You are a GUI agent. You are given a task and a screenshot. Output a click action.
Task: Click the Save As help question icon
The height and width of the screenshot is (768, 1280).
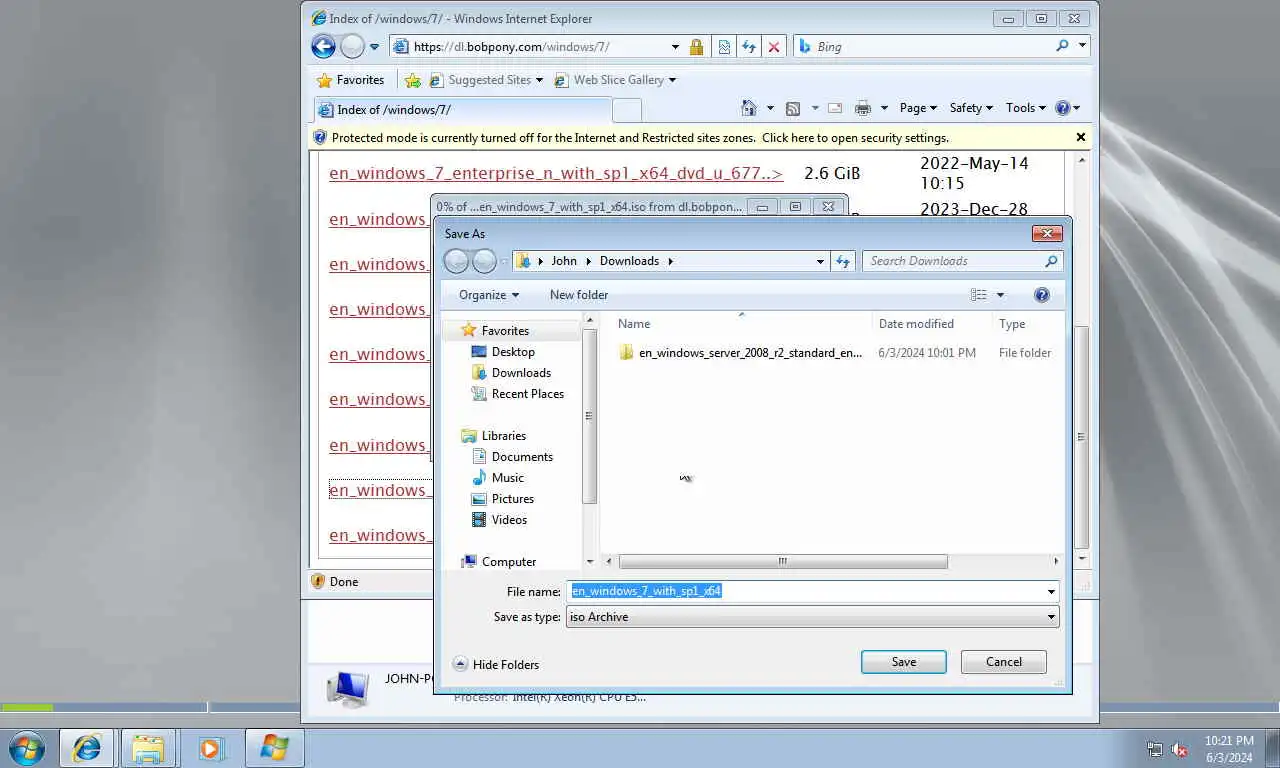pos(1042,295)
